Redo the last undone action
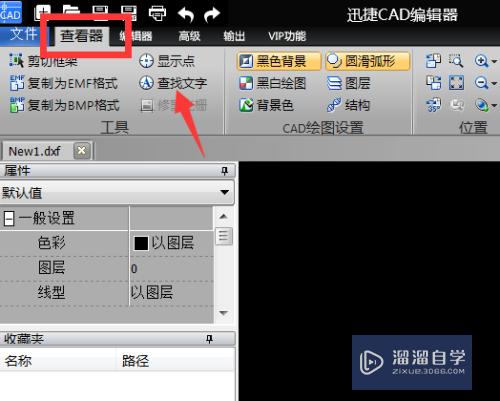The image size is (500, 401). tap(212, 14)
